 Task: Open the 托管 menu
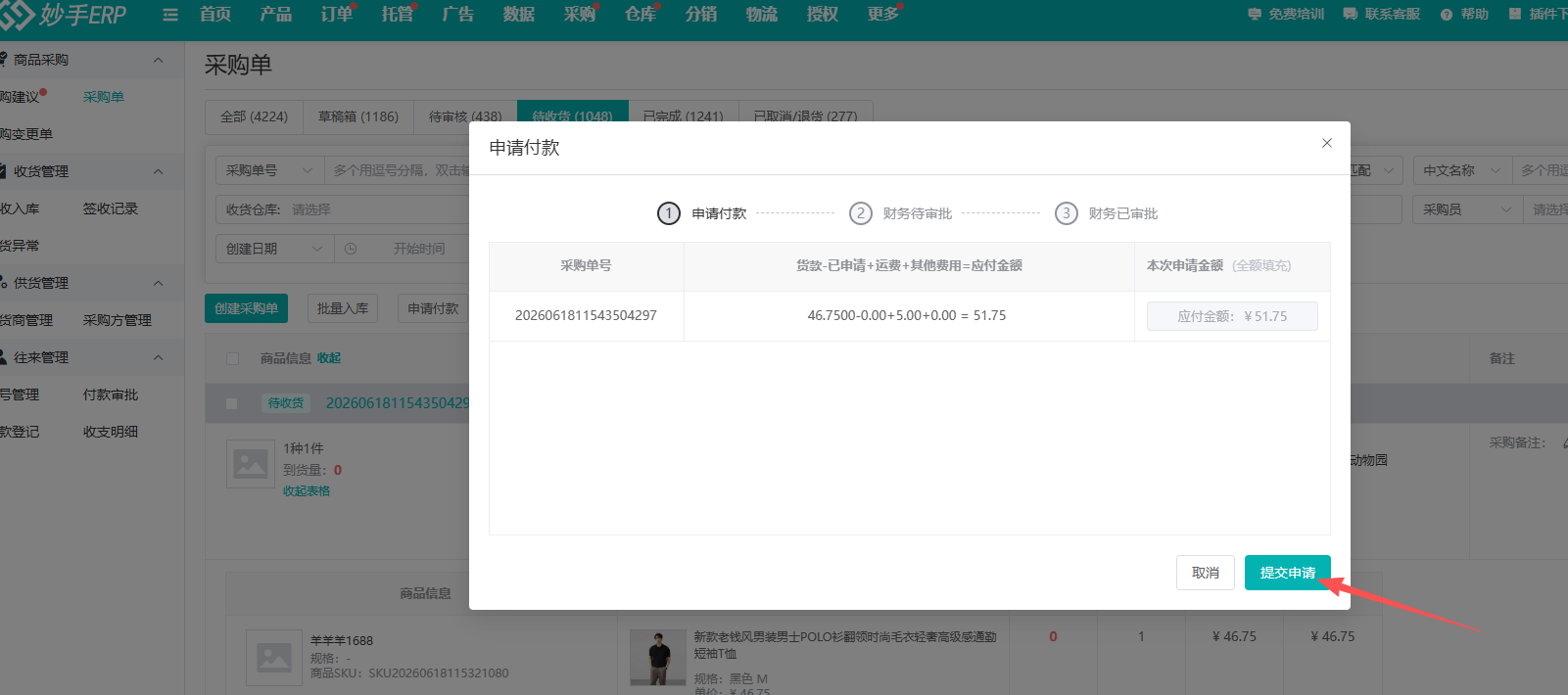[398, 14]
